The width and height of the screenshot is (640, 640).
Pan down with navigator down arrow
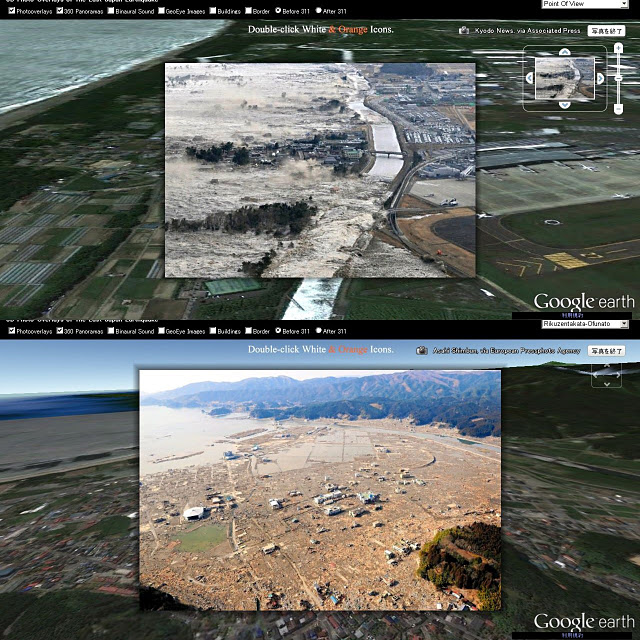[x=564, y=105]
